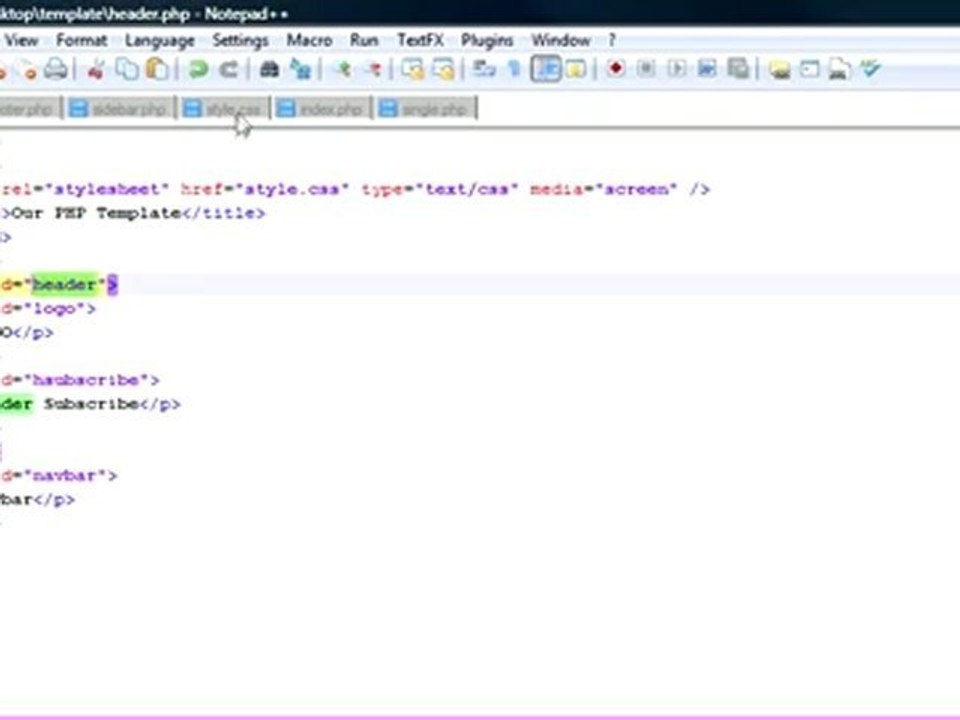This screenshot has width=960, height=720.
Task: Click the grey Redo arrow icon
Action: pyautogui.click(x=228, y=69)
